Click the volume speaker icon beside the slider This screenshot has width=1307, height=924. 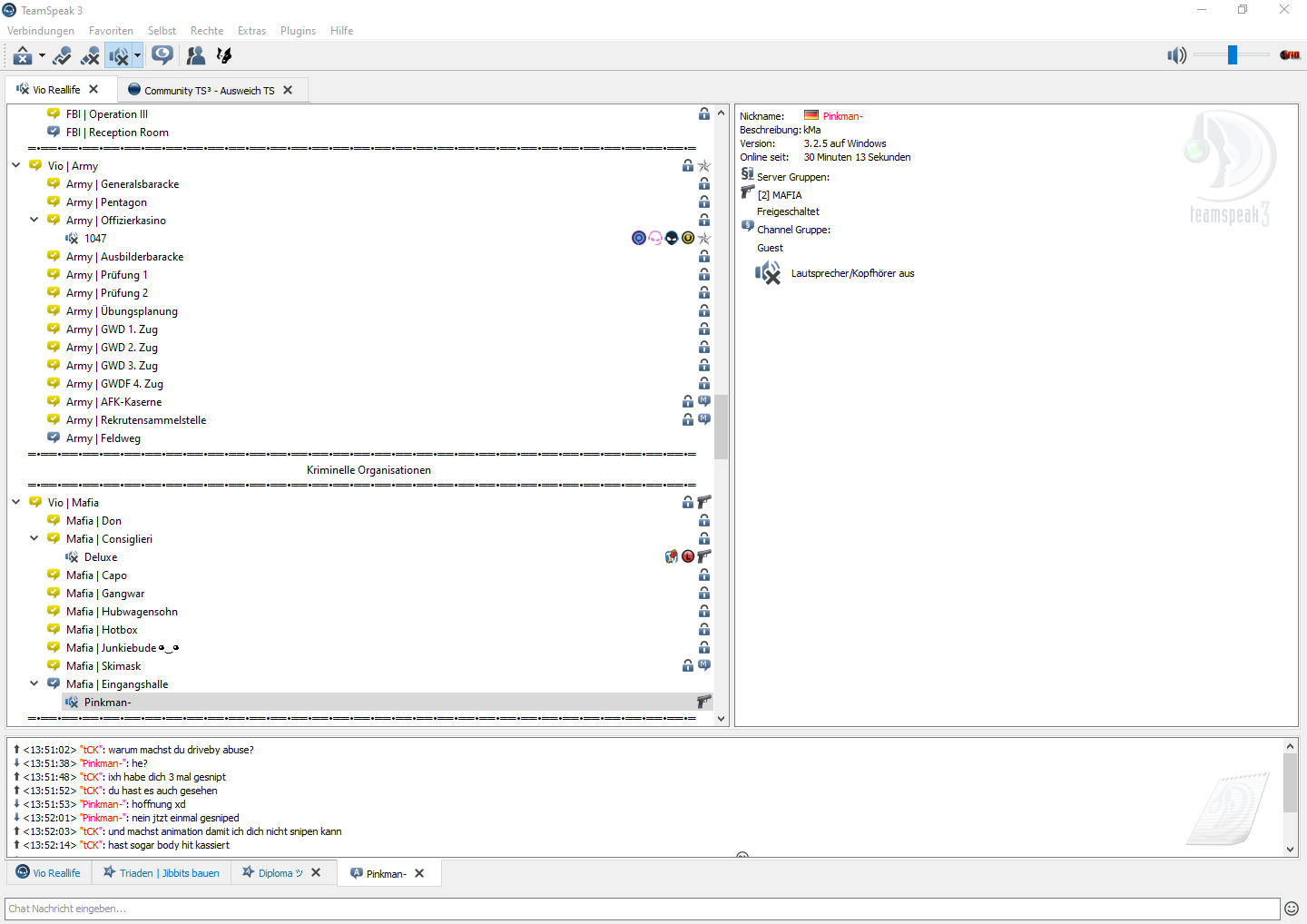1177,55
